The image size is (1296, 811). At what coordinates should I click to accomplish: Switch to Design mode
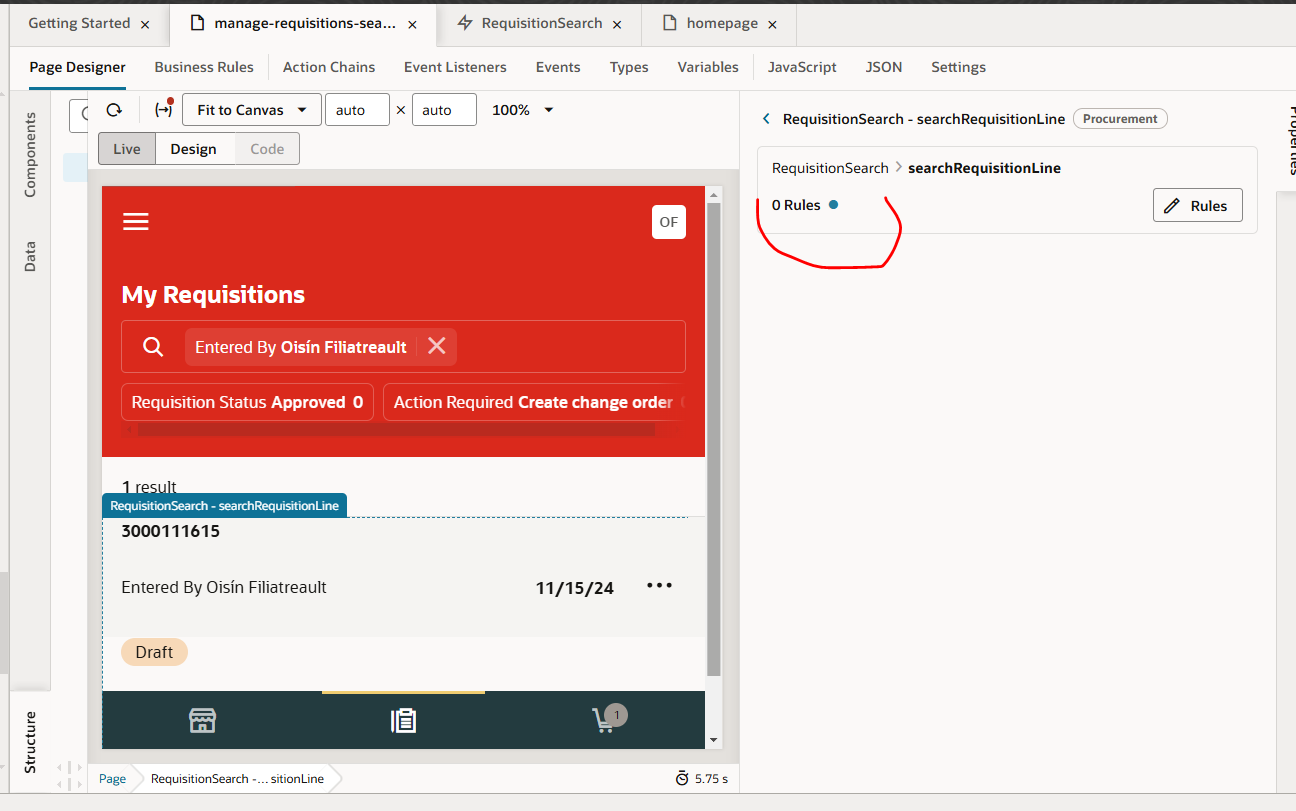click(194, 148)
